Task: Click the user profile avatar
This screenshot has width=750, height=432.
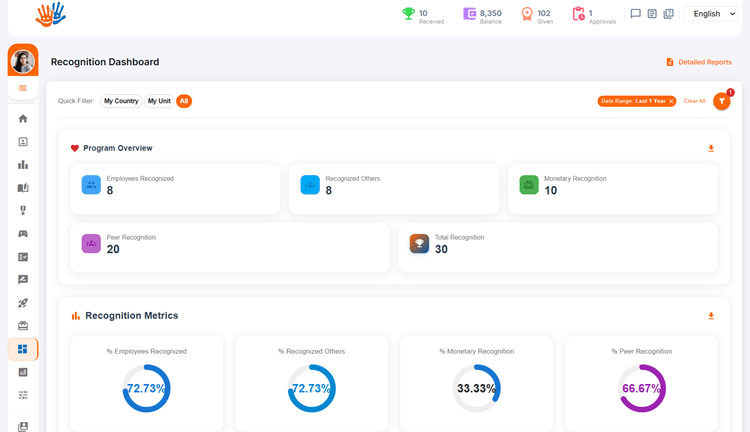Action: (22, 62)
